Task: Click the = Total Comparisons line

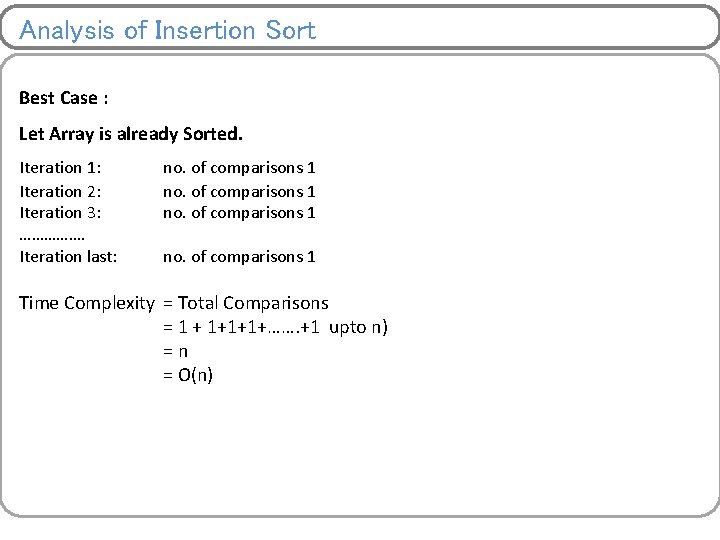Action: coord(246,303)
